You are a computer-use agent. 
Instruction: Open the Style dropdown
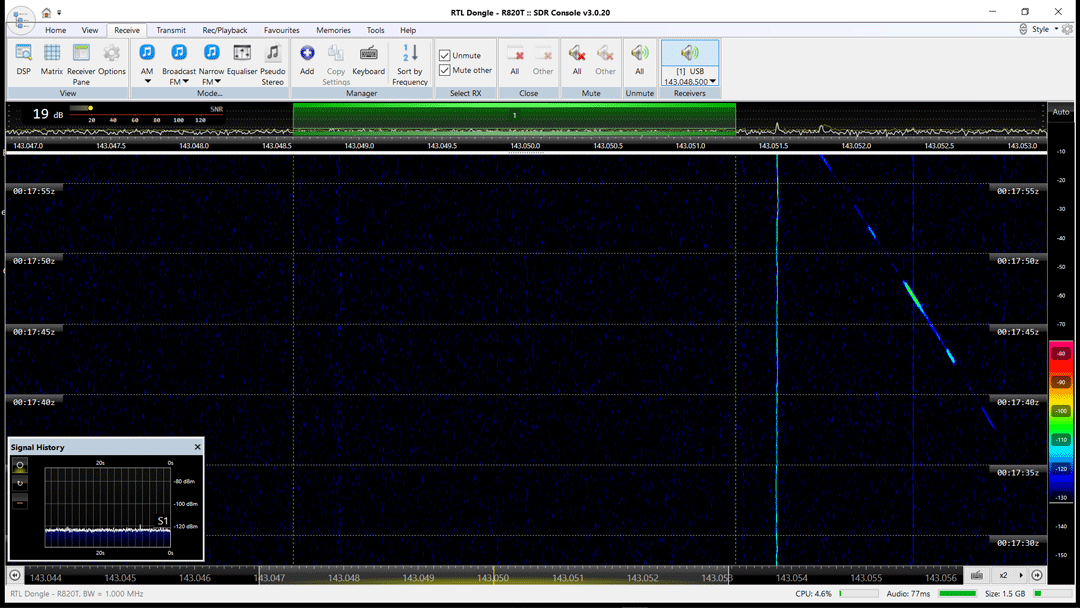[1045, 29]
